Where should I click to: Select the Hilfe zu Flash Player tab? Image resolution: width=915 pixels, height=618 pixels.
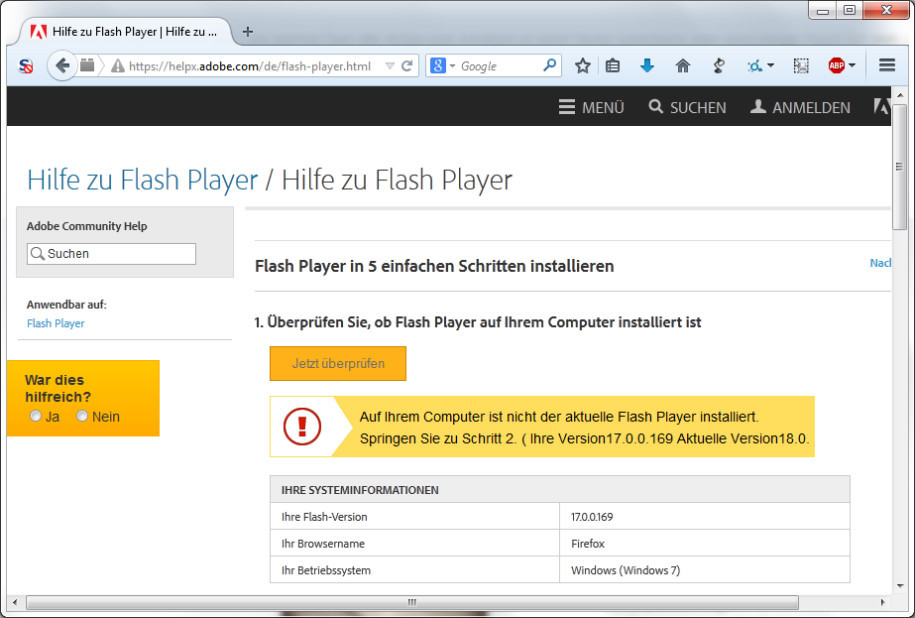pos(125,32)
